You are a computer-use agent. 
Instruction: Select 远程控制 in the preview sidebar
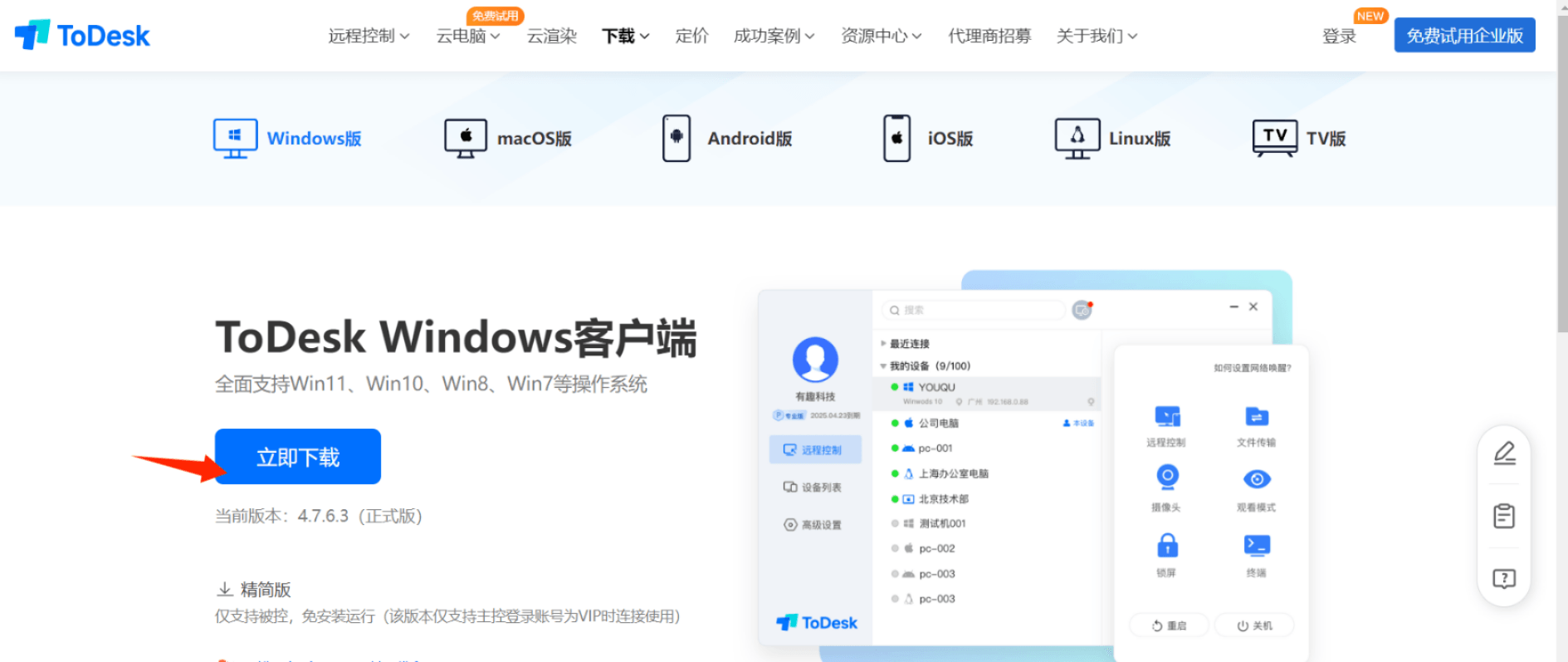pyautogui.click(x=815, y=449)
